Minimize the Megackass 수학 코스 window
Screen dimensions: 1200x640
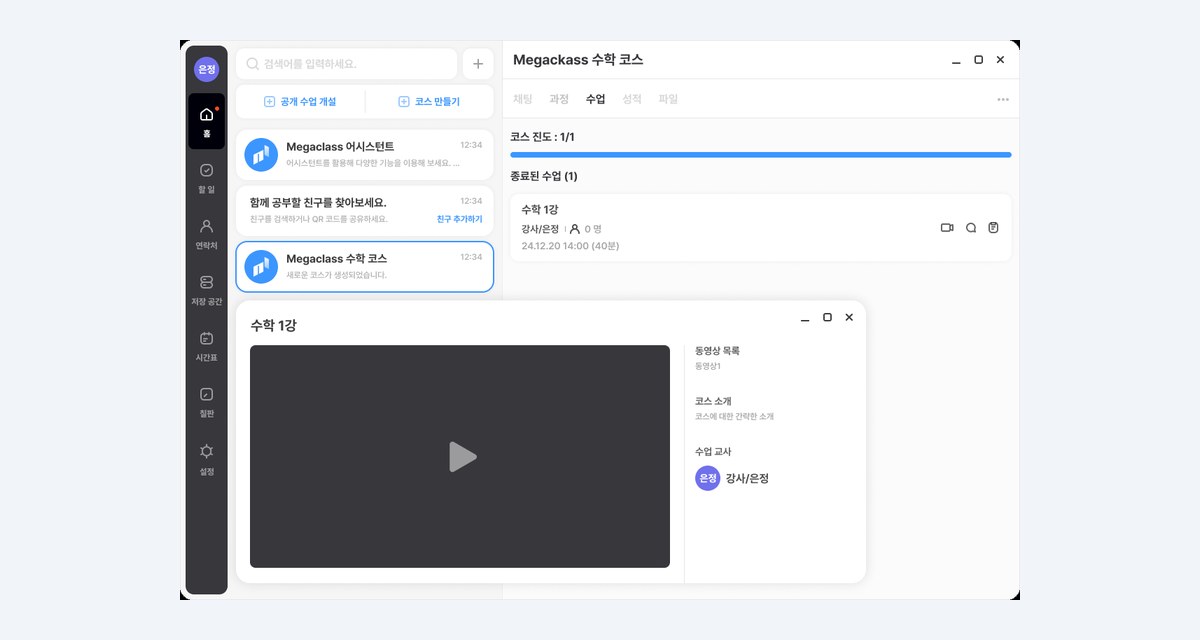pos(956,61)
